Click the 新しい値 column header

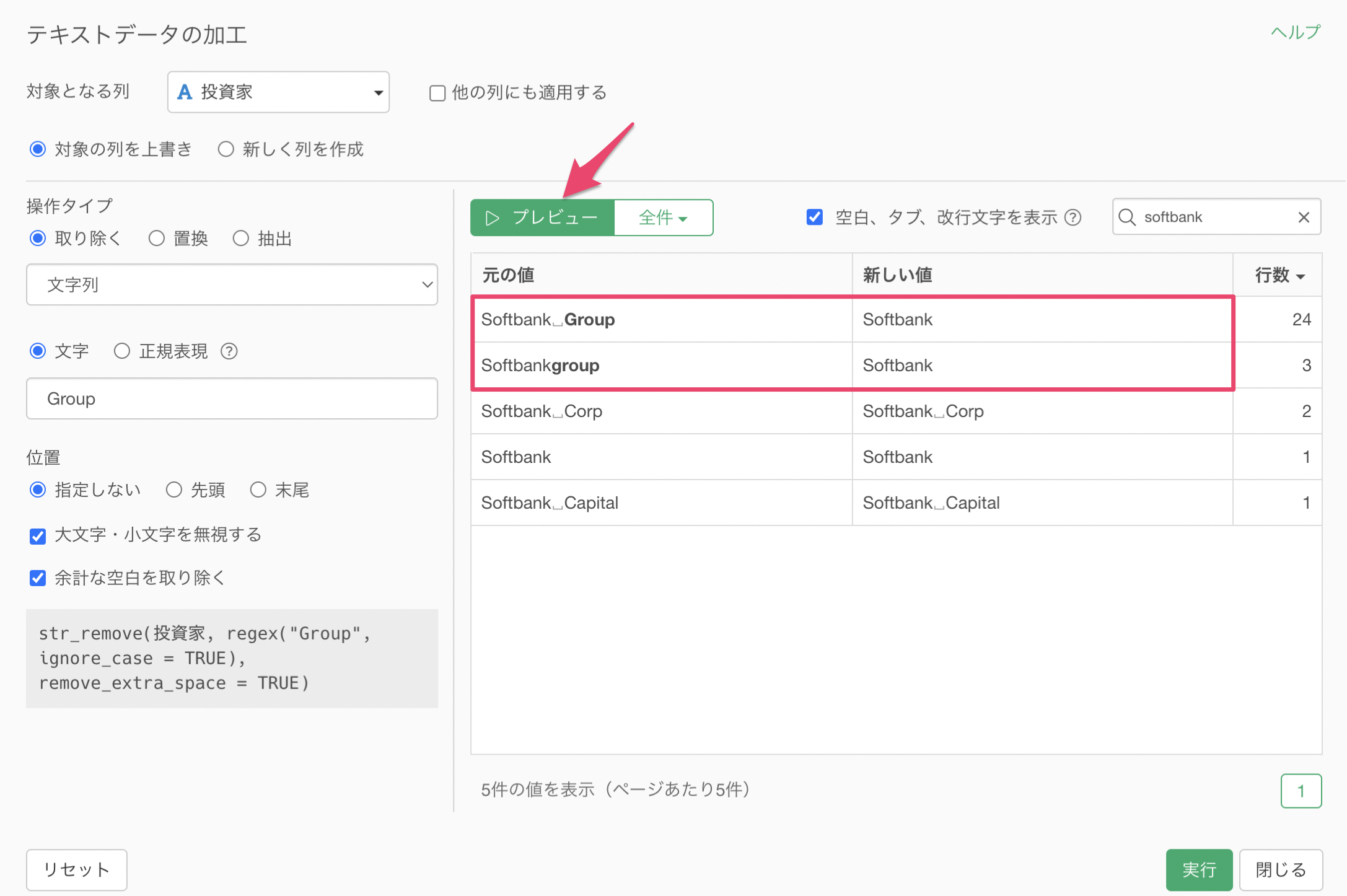click(1042, 275)
